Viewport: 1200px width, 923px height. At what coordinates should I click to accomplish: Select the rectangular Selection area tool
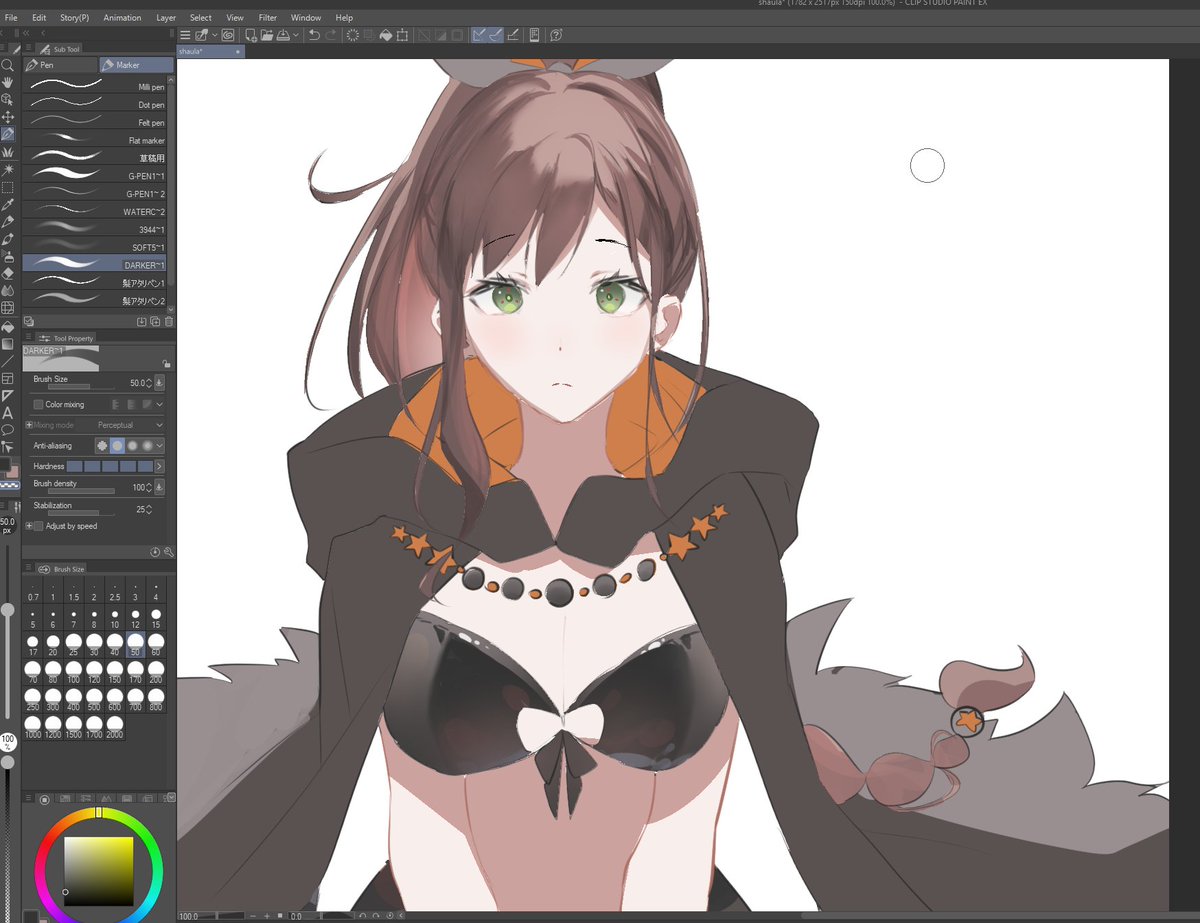point(7,187)
